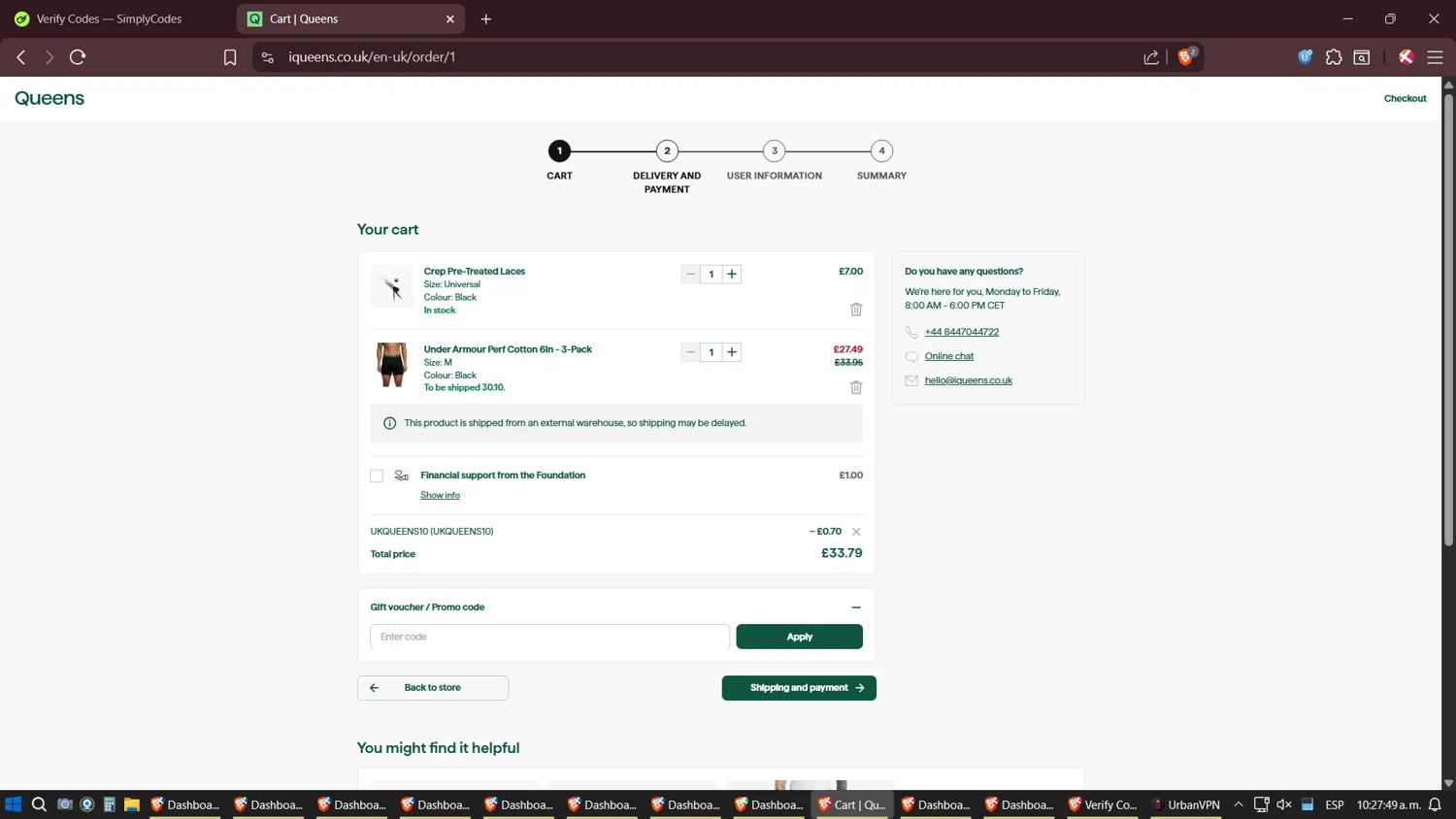The height and width of the screenshot is (819, 1456).
Task: Switch to Verify Codes — SimplyCodes tab
Action: click(109, 18)
